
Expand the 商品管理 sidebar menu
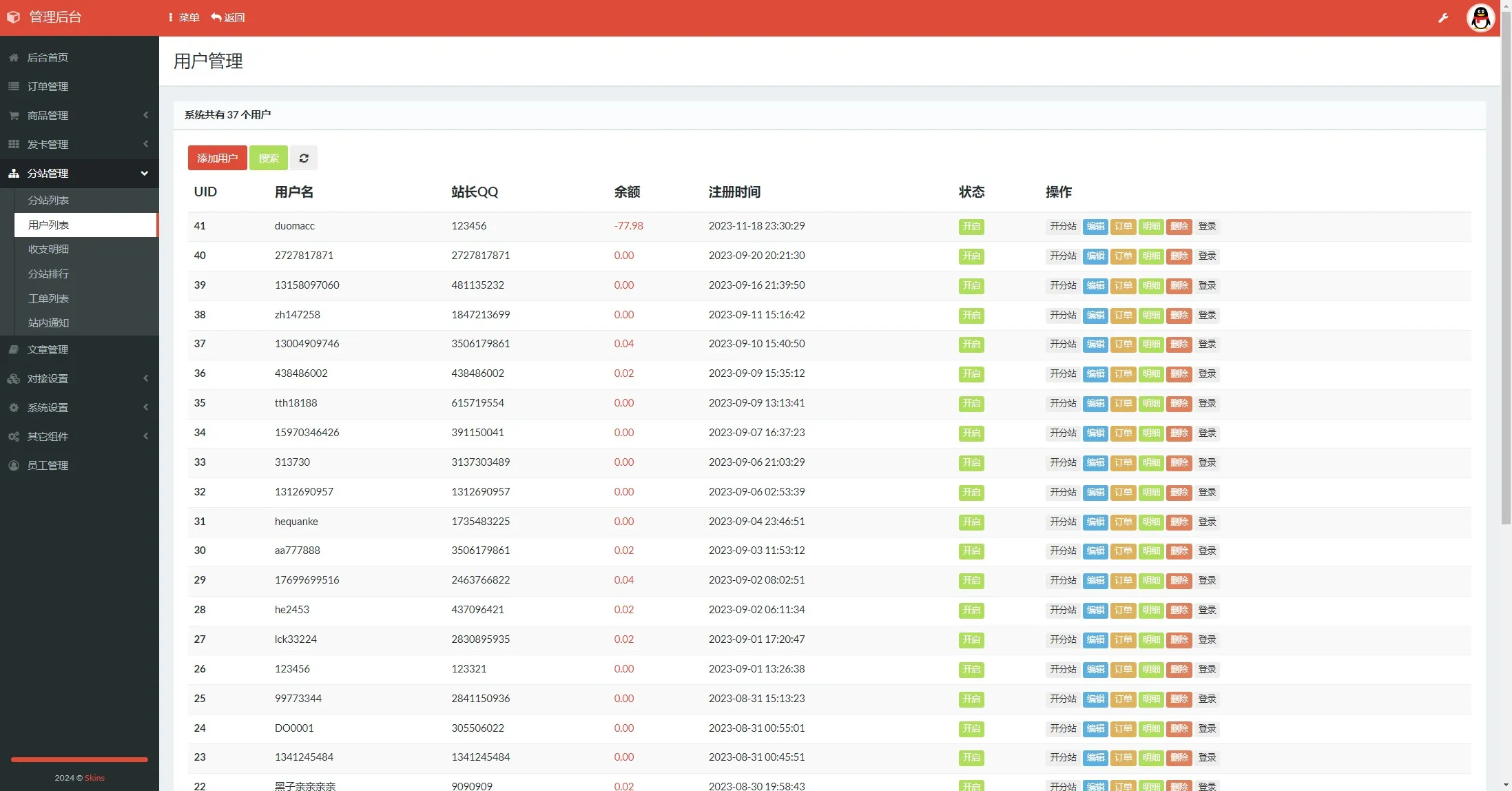pos(79,116)
